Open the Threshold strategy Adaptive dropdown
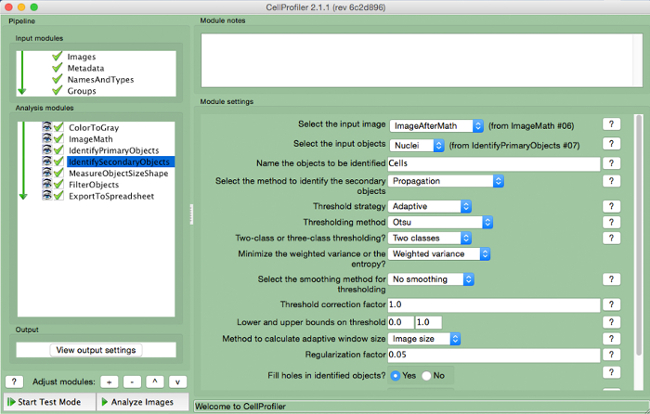Screen dimensions: 650x414 point(430,206)
